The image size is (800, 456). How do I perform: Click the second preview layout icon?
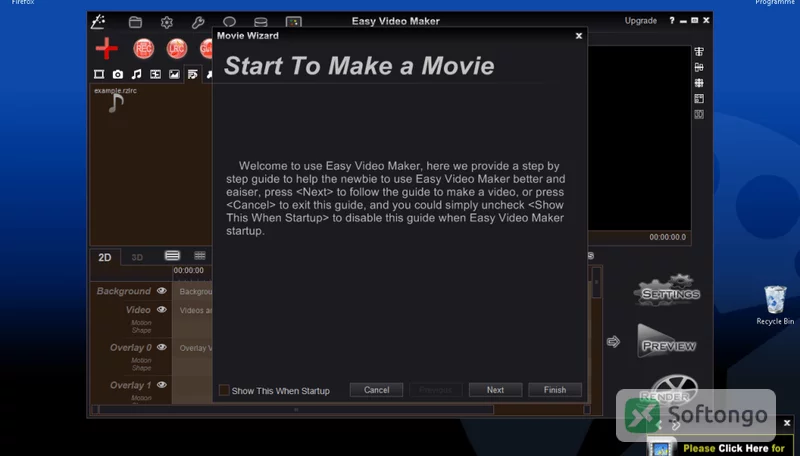click(699, 67)
